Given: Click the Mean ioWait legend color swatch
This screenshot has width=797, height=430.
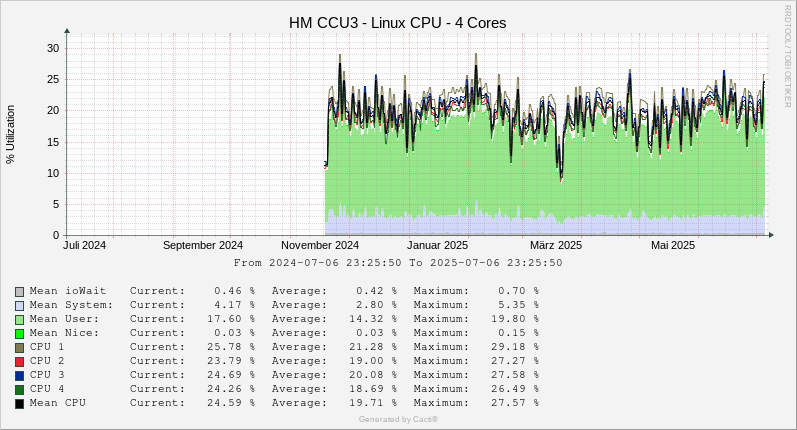Looking at the screenshot, I should pyautogui.click(x=19, y=292).
